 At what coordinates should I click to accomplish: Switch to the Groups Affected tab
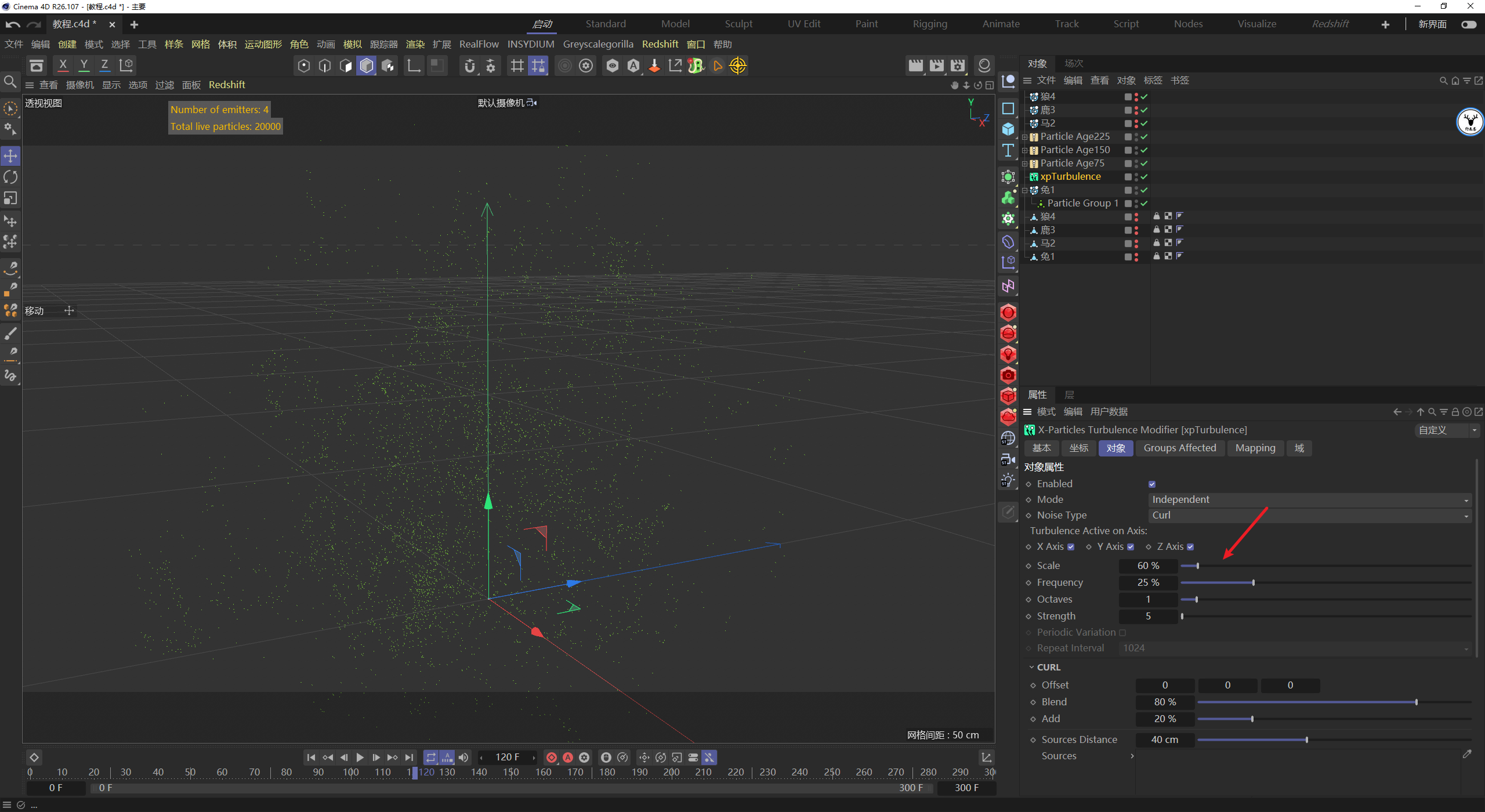[1179, 448]
